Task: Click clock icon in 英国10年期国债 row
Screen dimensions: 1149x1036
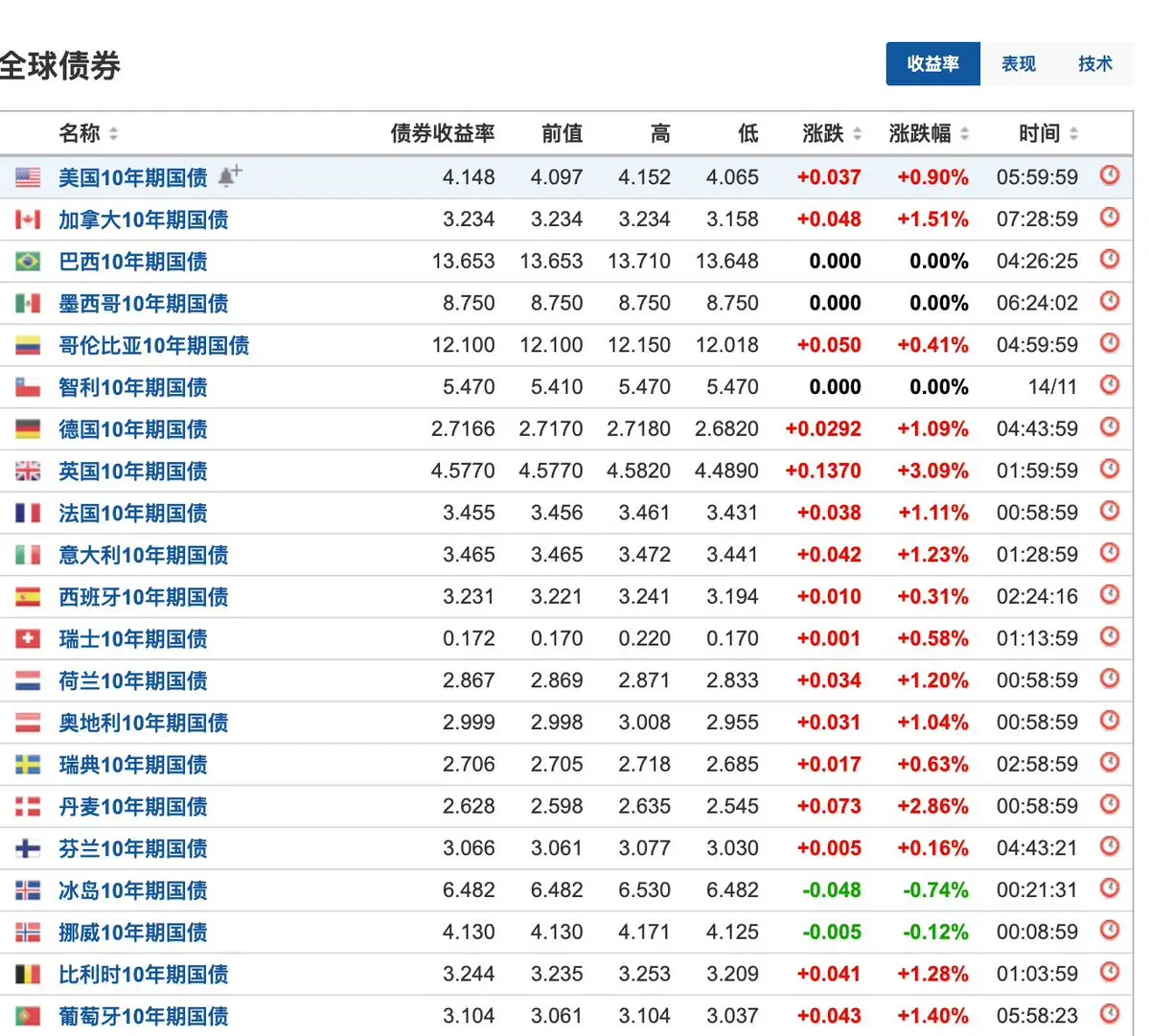Action: 1110,469
